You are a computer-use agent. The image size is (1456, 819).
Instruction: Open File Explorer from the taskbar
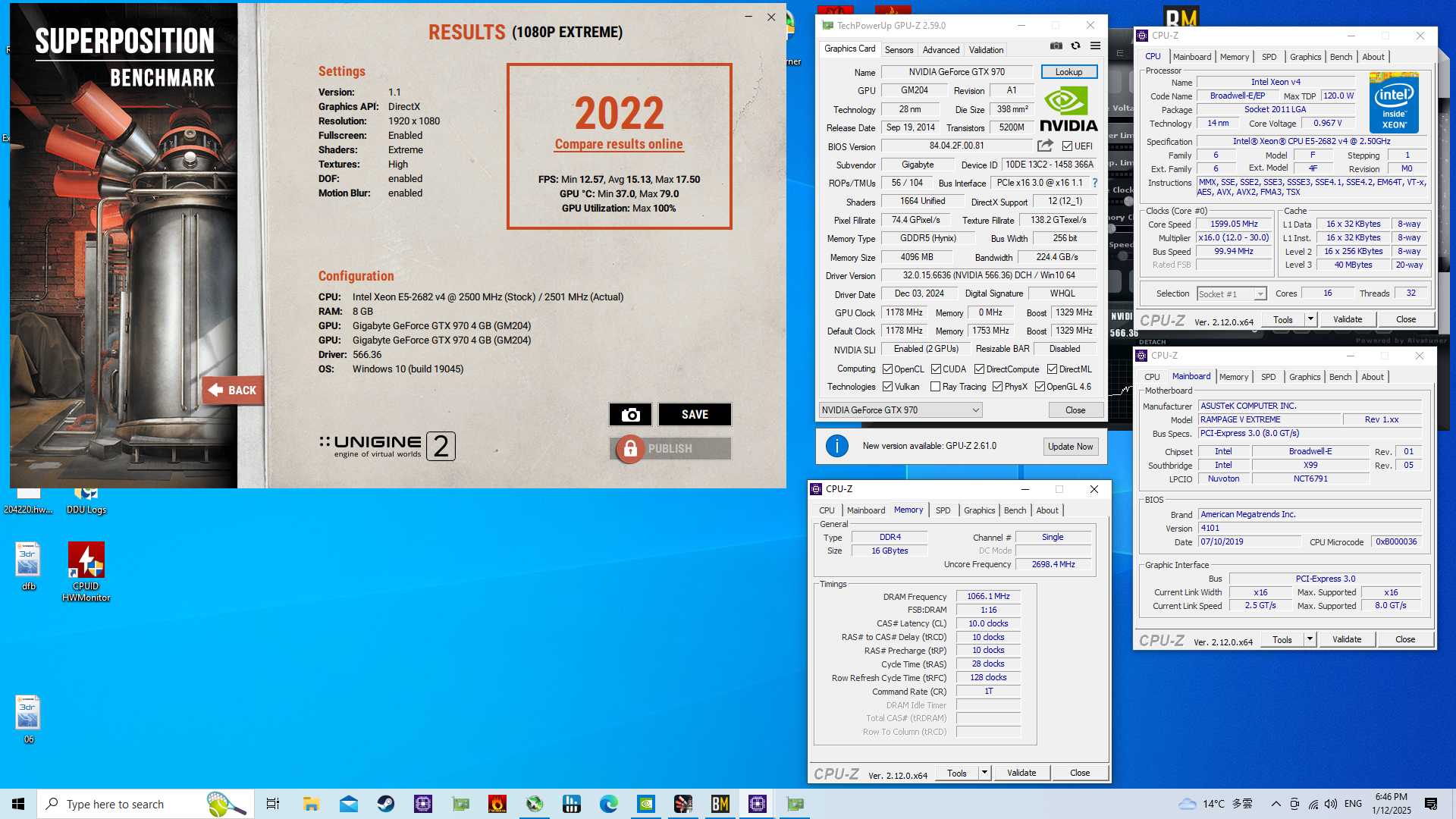(311, 804)
